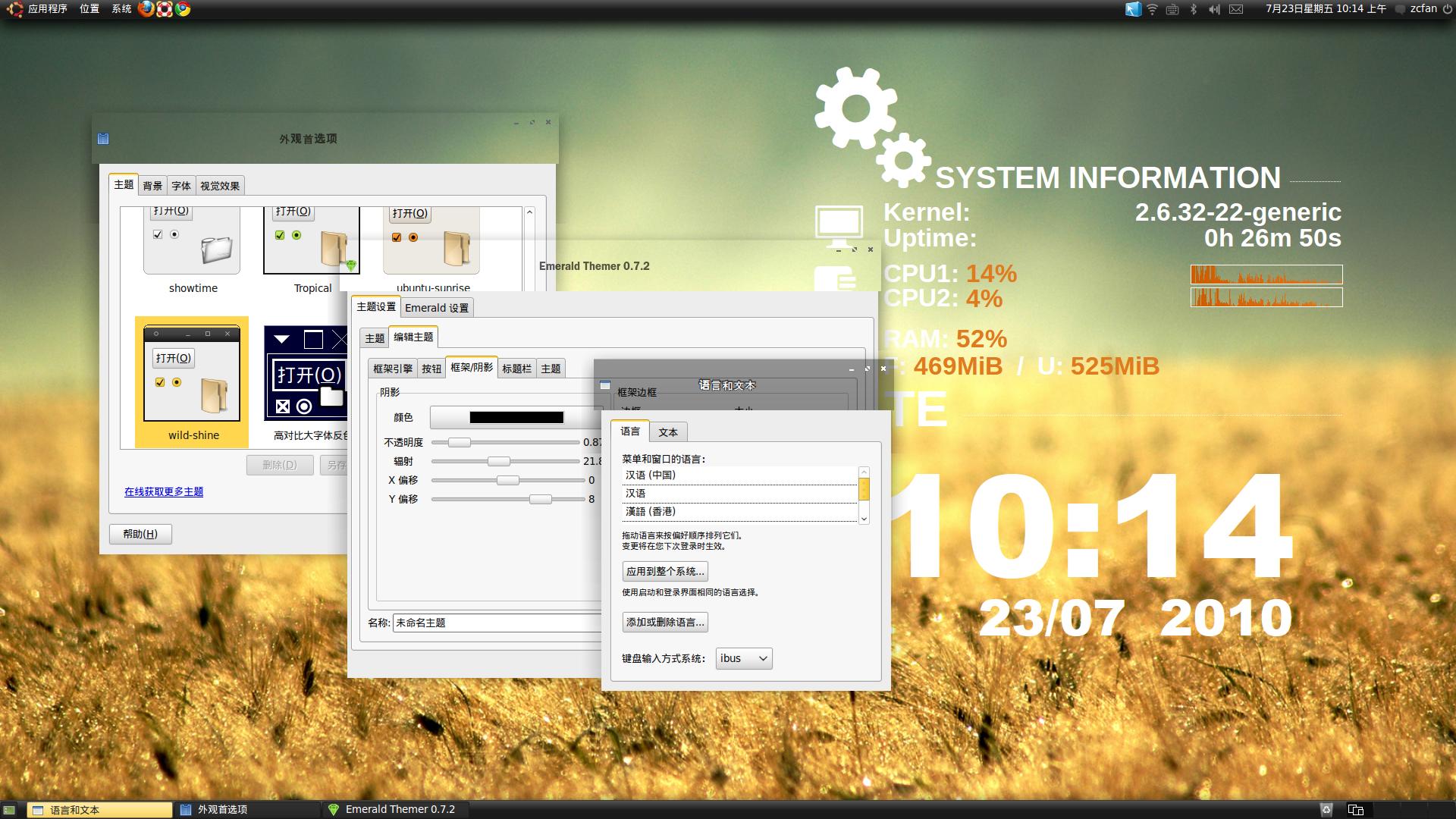The height and width of the screenshot is (819, 1456).
Task: Open the 系统 menu
Action: point(121,9)
